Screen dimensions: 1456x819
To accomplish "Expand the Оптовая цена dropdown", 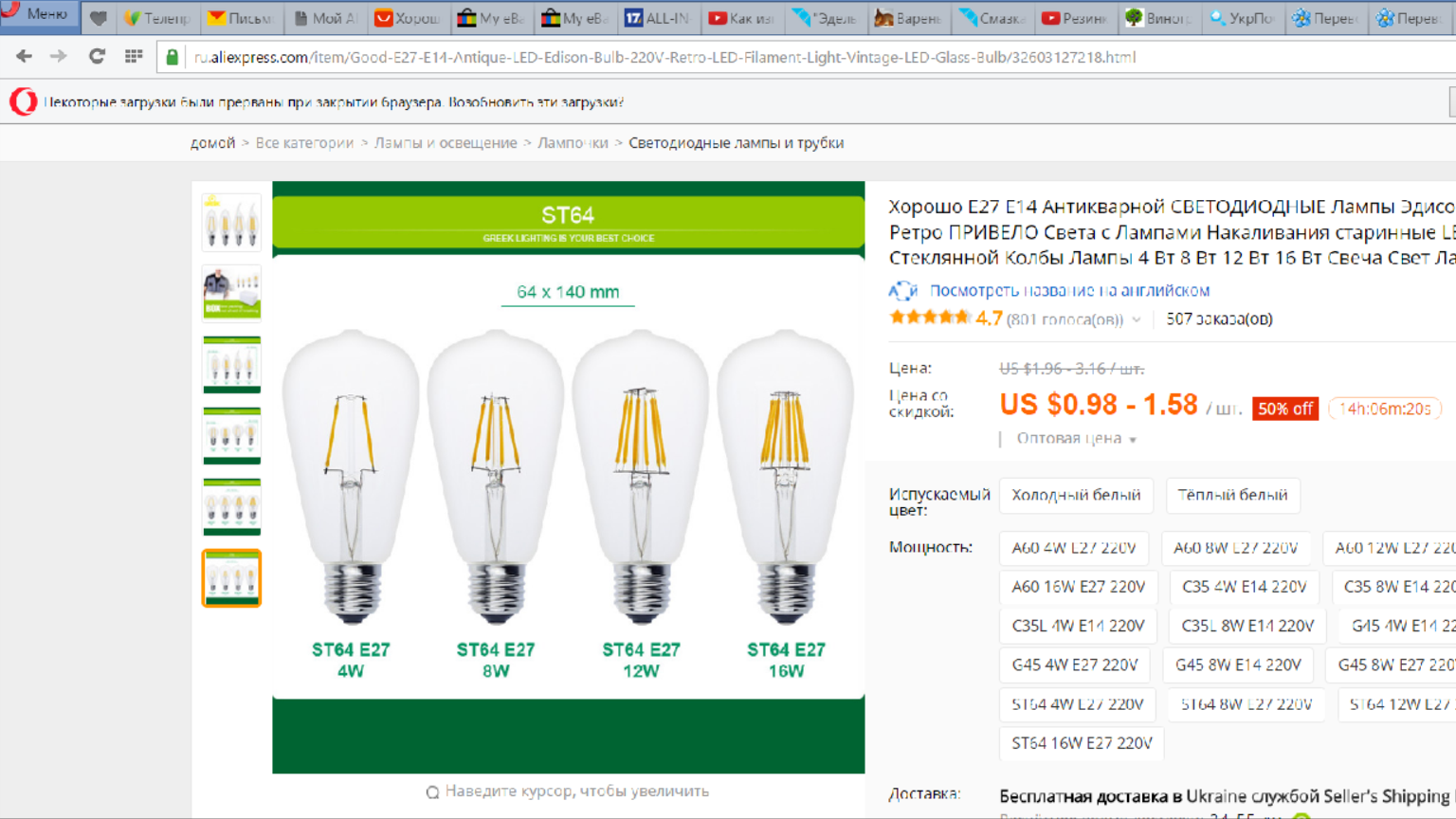I will point(1077,439).
